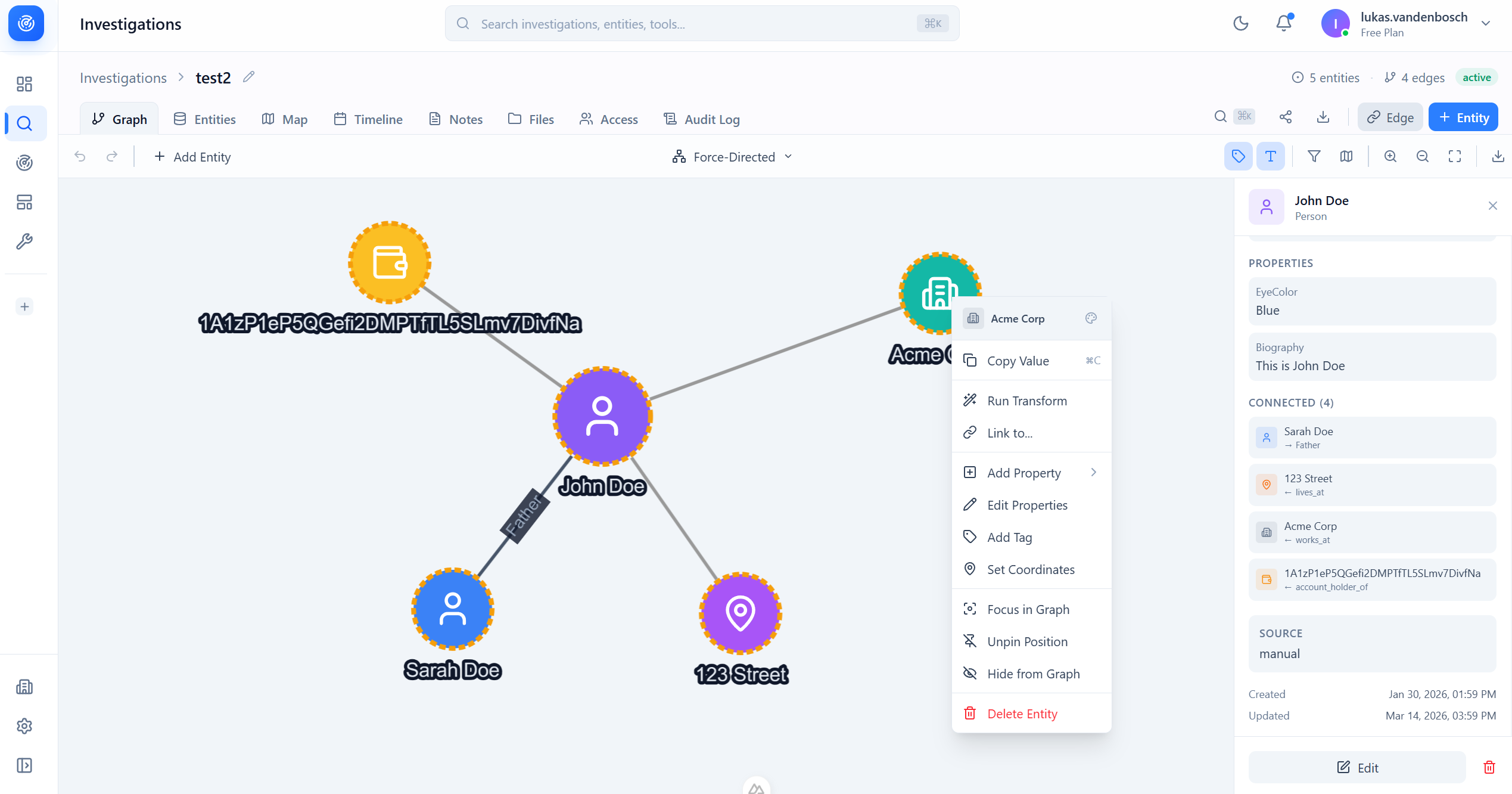The image size is (1512, 794).
Task: Select Hide from Graph in context menu
Action: point(1034,674)
